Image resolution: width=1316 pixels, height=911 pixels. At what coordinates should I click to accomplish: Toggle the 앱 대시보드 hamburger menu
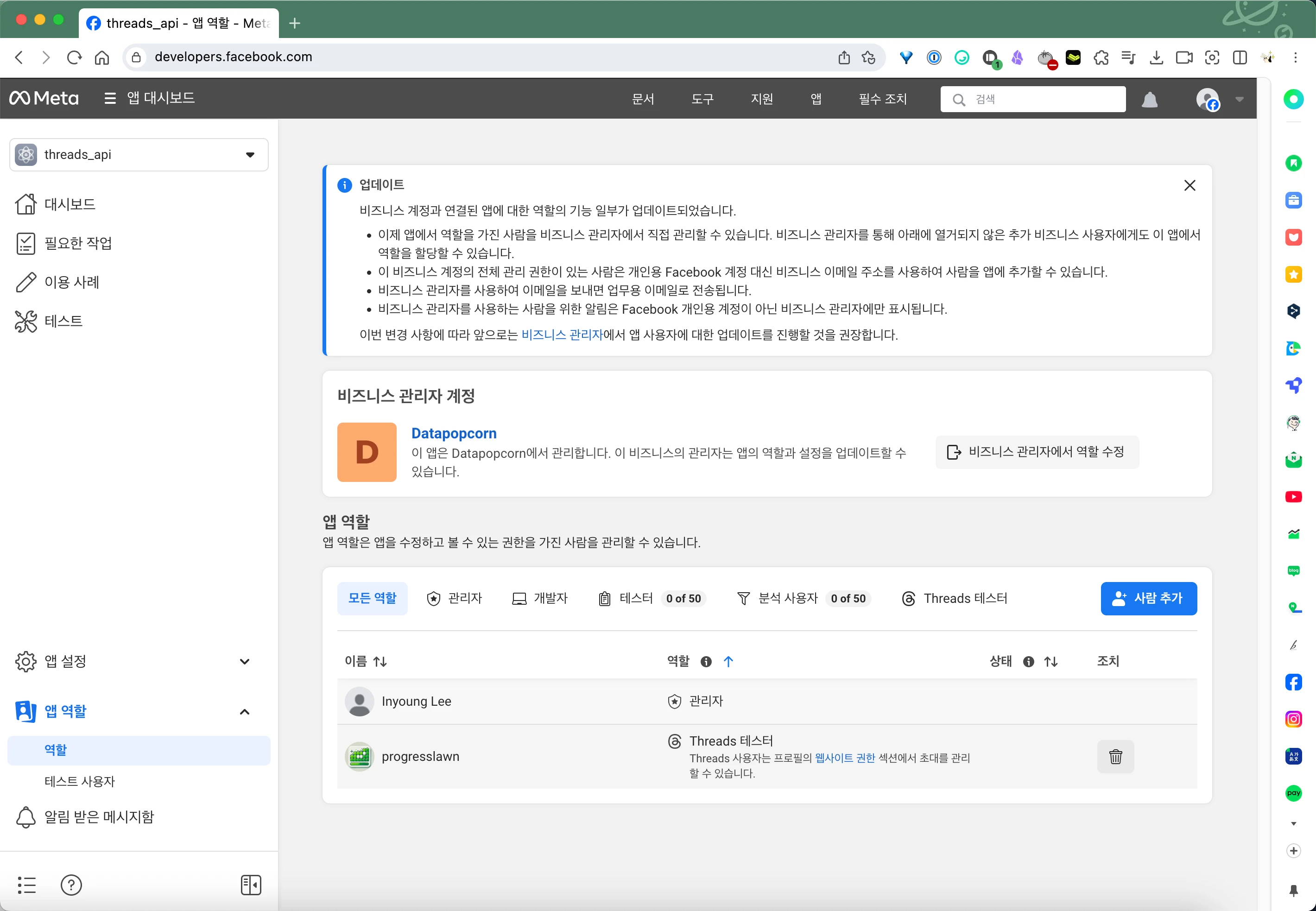110,99
